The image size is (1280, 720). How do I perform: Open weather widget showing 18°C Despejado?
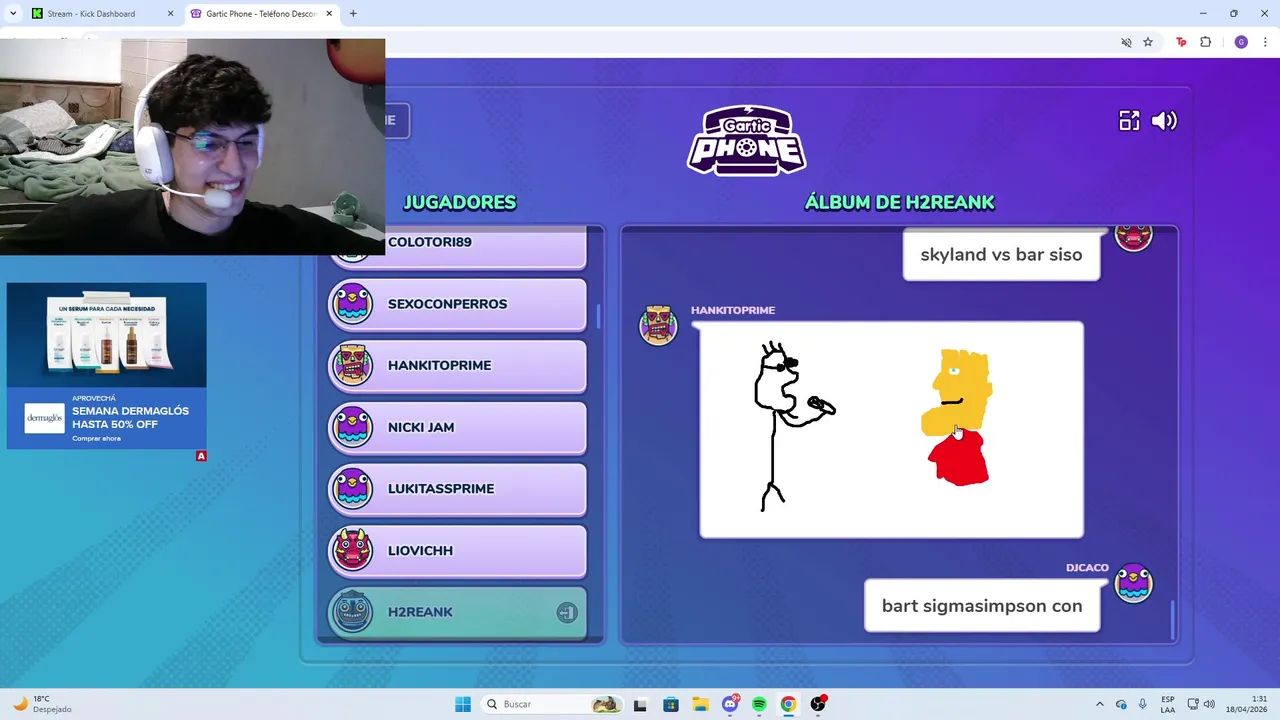(x=42, y=704)
